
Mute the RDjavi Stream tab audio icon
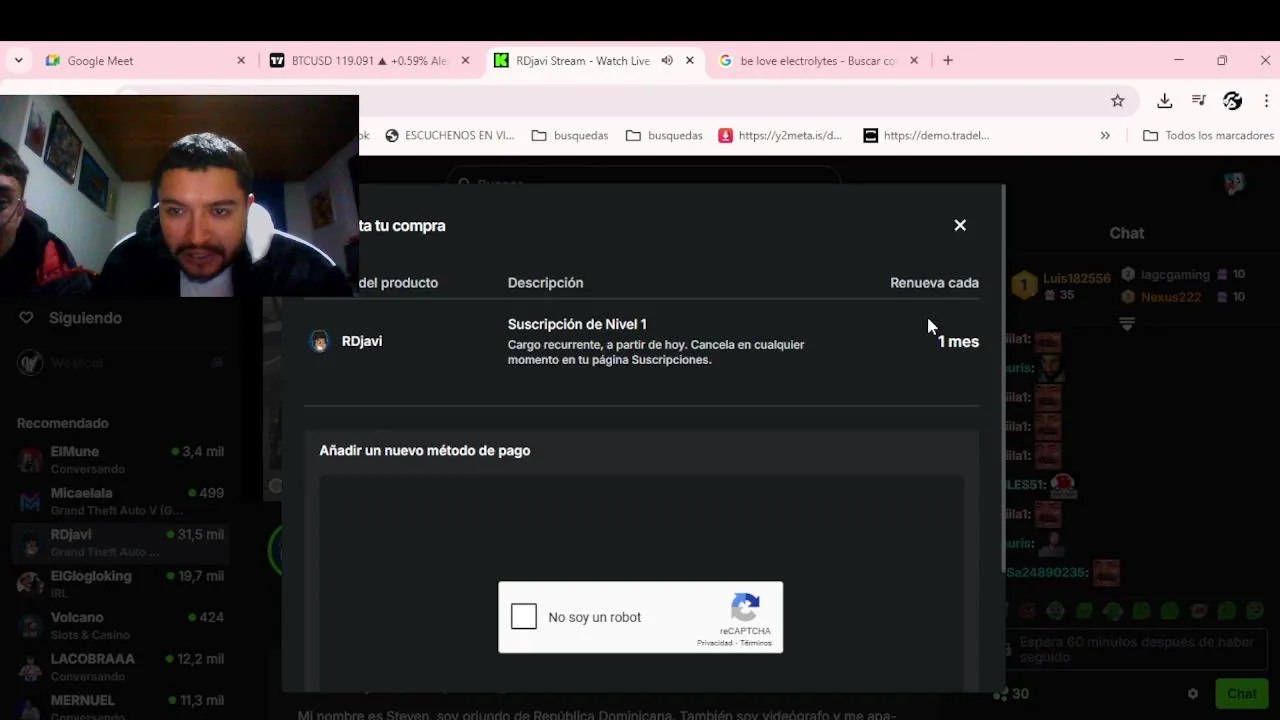tap(667, 60)
